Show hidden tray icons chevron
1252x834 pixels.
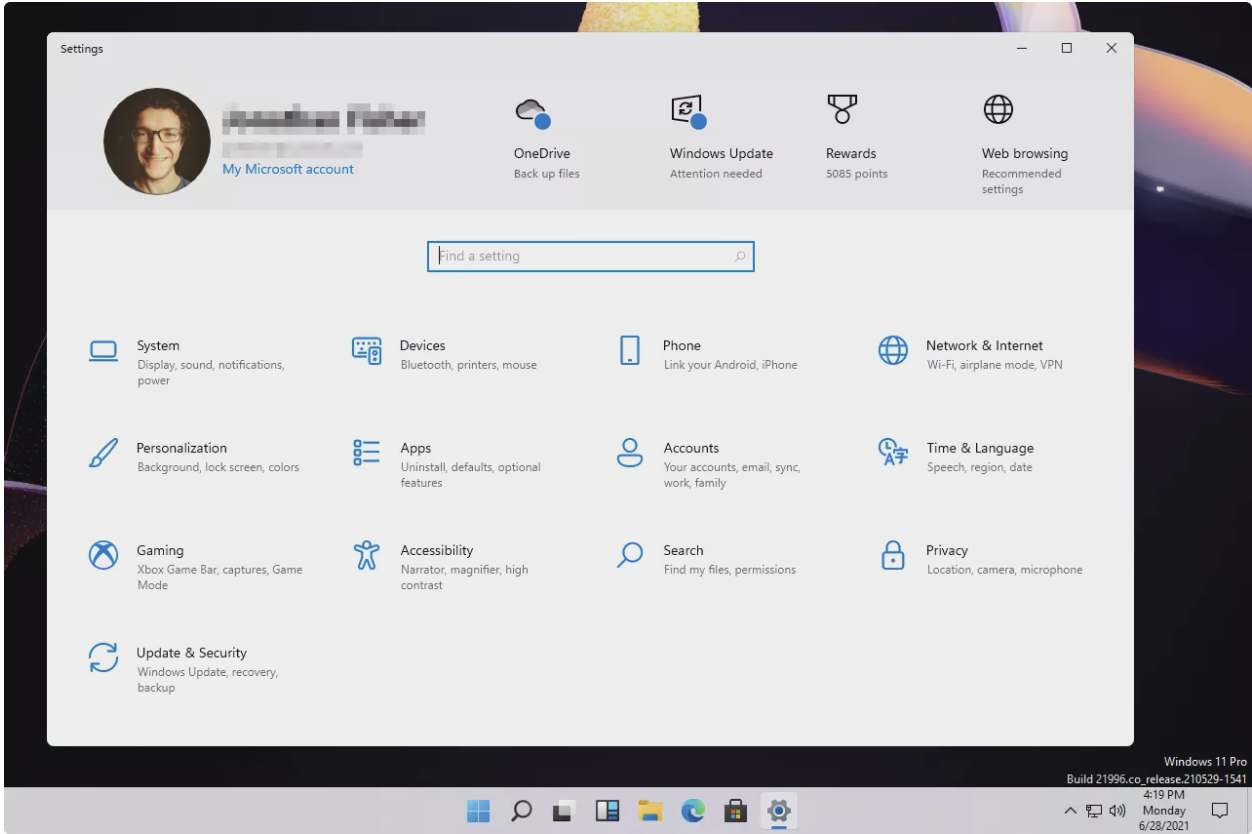coord(1071,810)
